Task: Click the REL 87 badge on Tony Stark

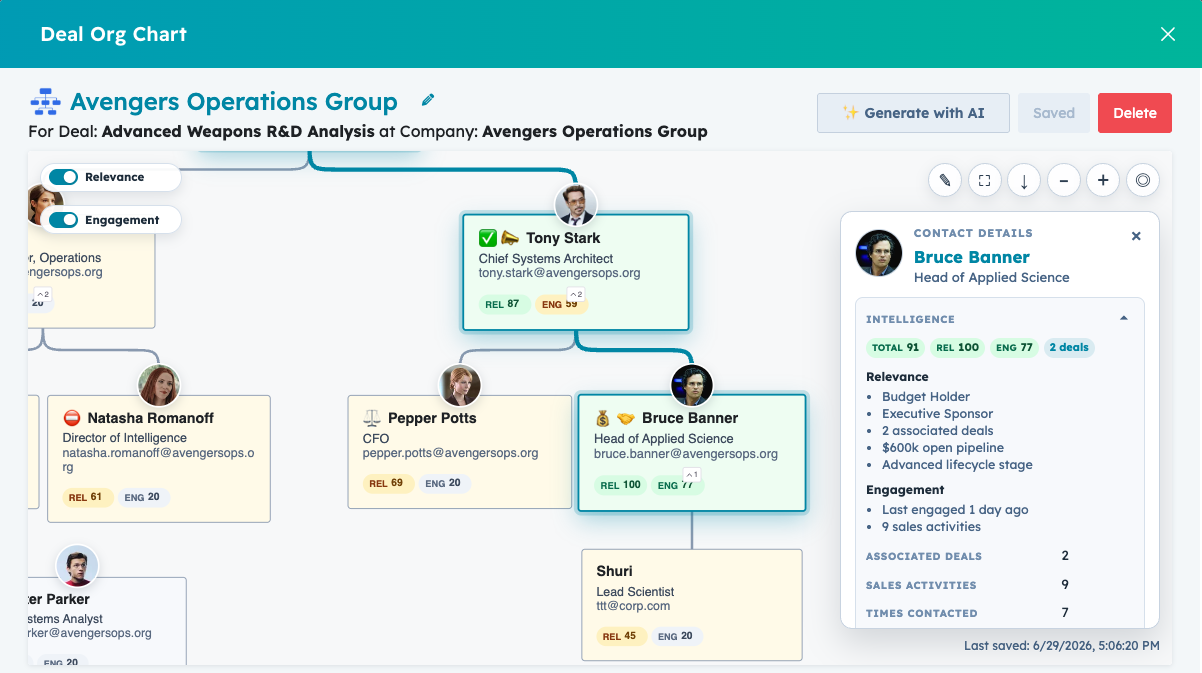Action: tap(504, 304)
